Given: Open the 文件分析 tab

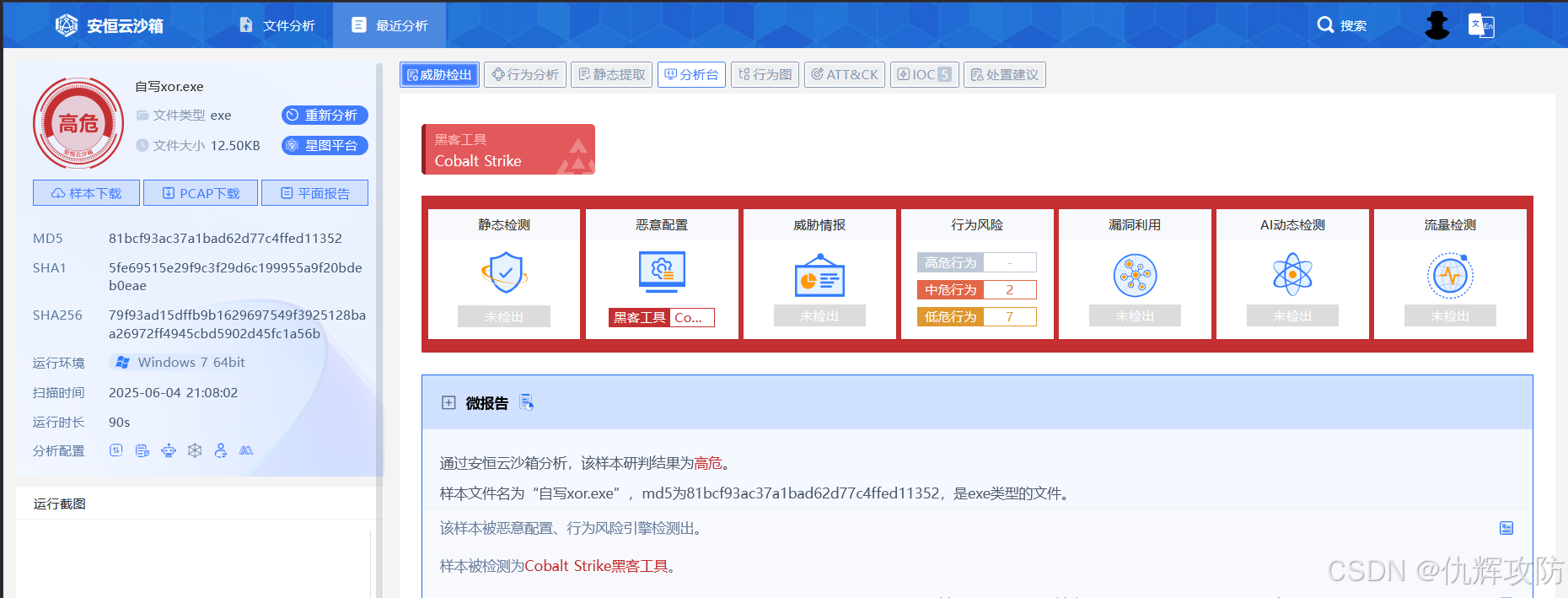Looking at the screenshot, I should click(x=277, y=25).
